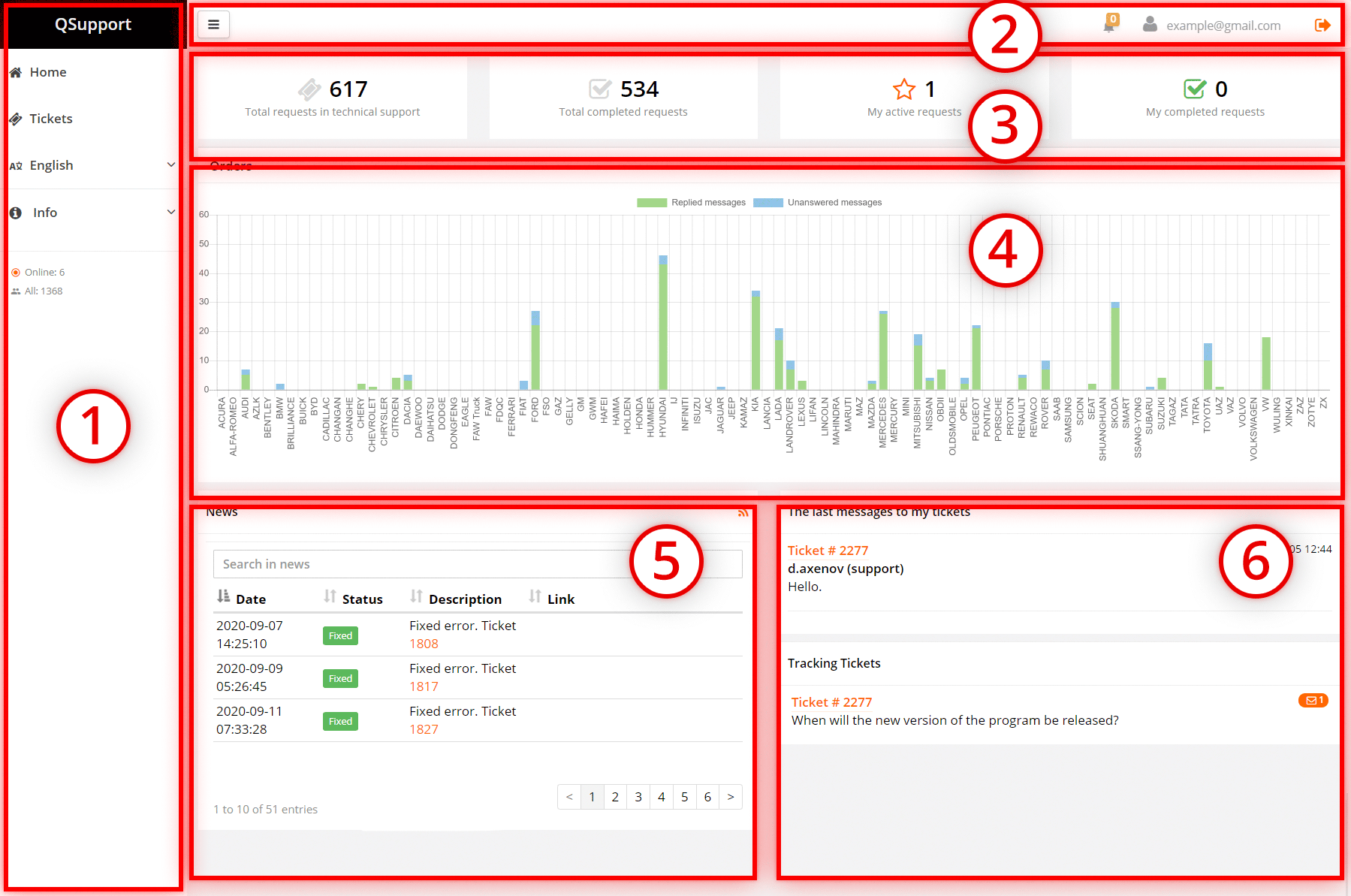Go to page 3 of news

coord(638,797)
